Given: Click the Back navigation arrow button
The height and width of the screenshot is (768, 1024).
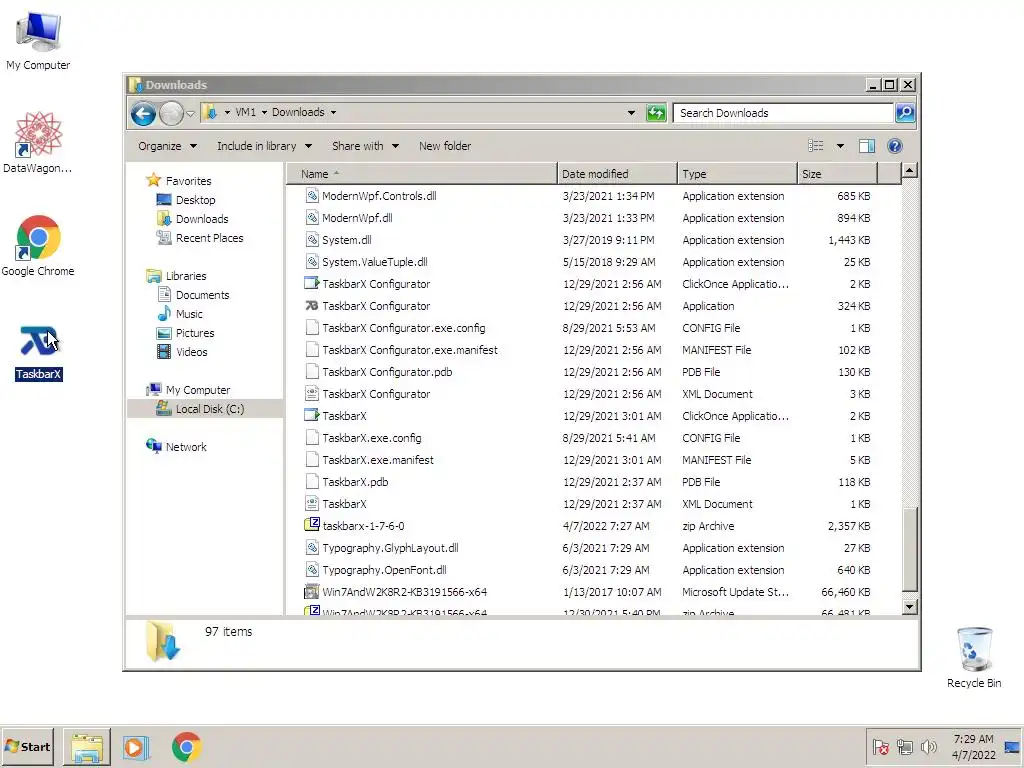Looking at the screenshot, I should pos(143,114).
